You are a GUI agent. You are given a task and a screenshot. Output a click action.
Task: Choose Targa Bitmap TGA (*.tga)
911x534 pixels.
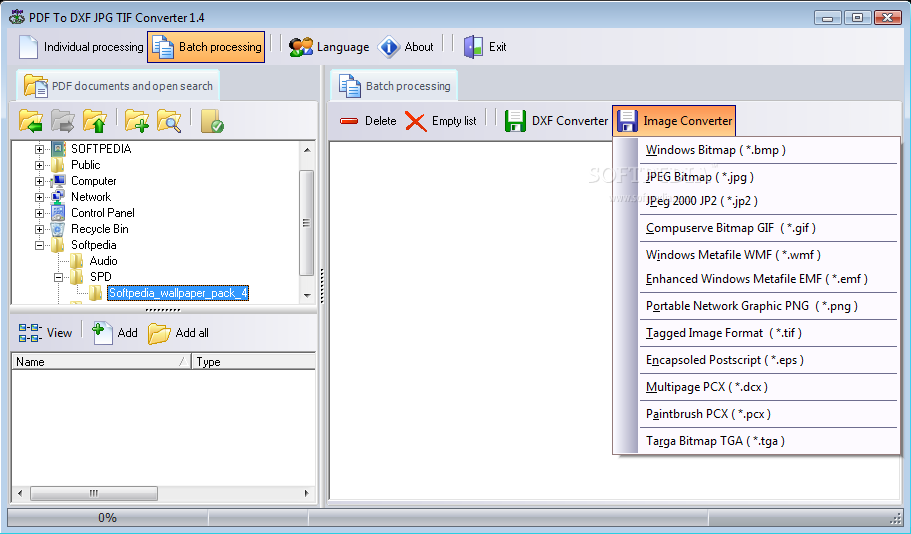[768, 440]
